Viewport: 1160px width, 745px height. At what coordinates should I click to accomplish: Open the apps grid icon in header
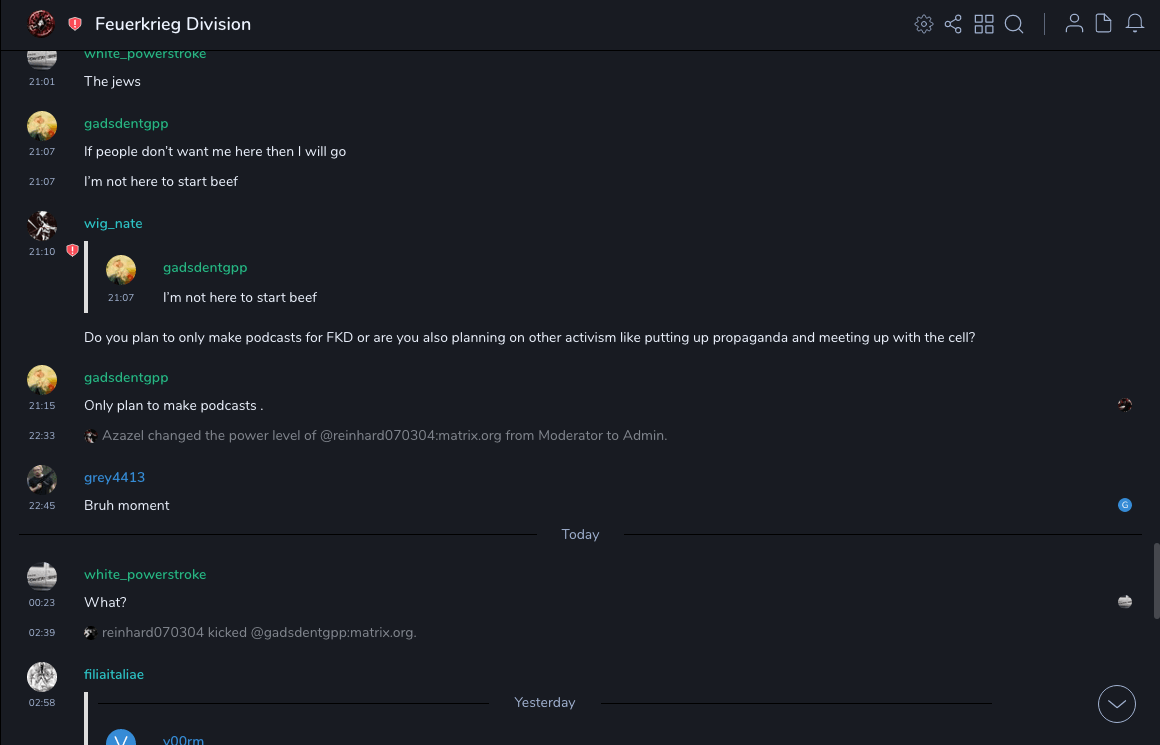click(x=984, y=24)
